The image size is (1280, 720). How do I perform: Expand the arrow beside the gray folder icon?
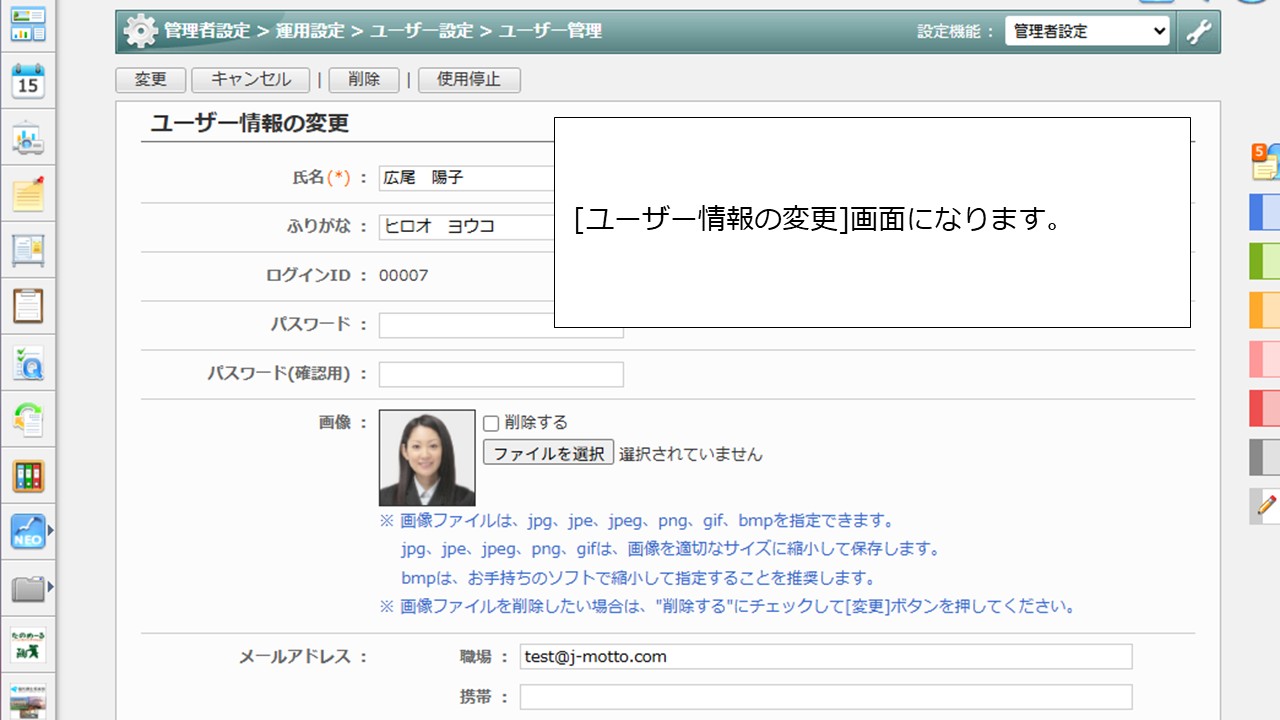[51, 587]
